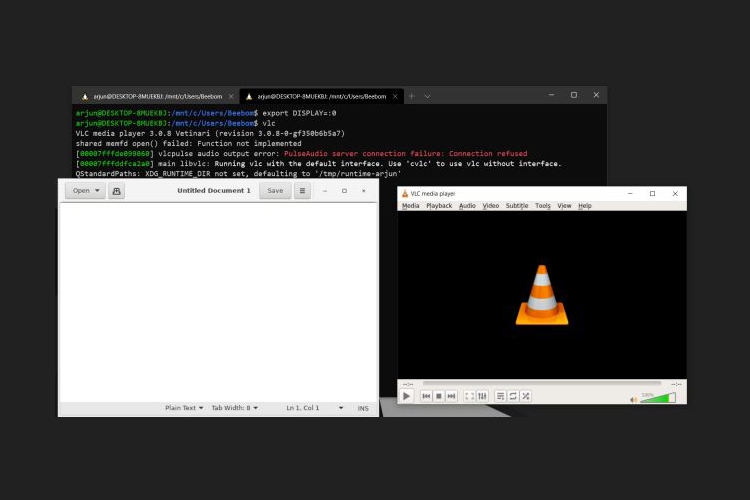
Task: Enable shuffle random playback
Action: [x=526, y=396]
